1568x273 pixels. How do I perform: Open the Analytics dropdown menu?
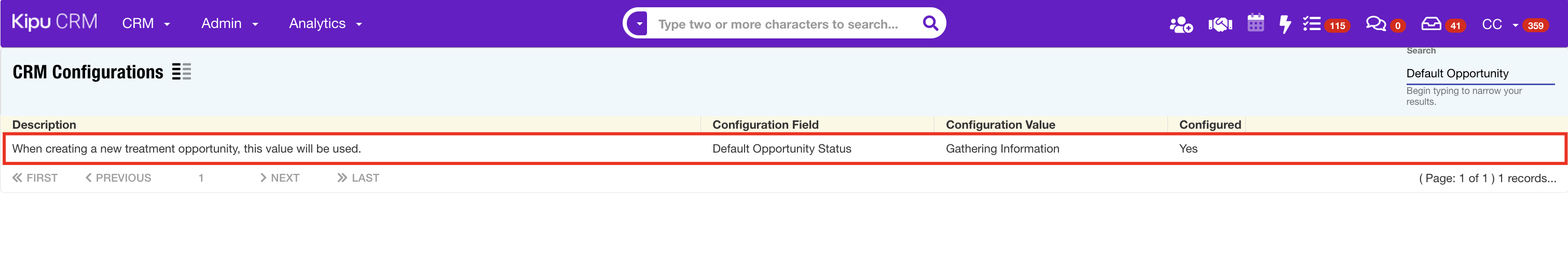pos(325,24)
